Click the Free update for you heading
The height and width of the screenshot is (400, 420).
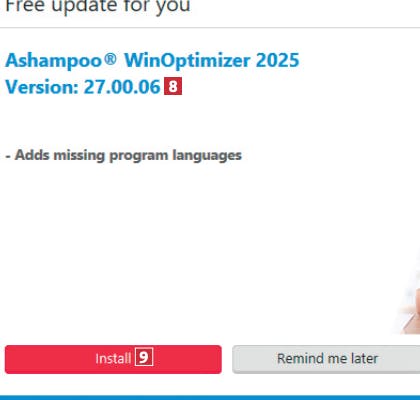[x=98, y=6]
